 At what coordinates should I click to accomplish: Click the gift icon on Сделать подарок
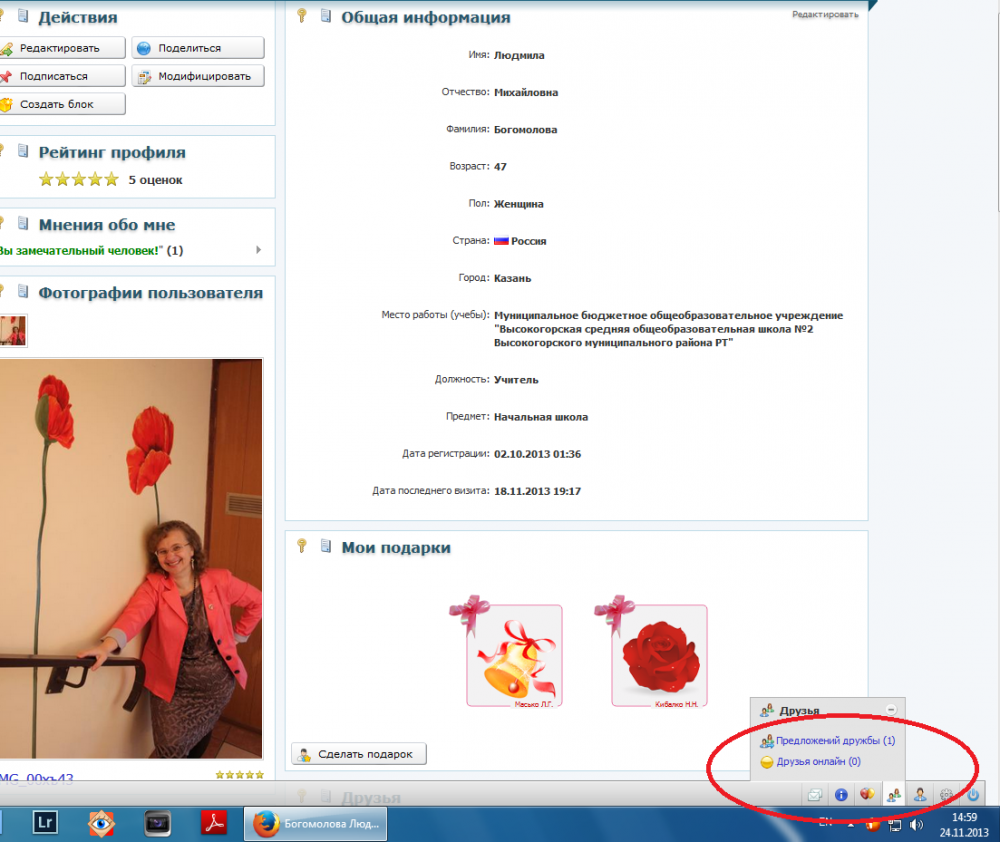[x=304, y=755]
